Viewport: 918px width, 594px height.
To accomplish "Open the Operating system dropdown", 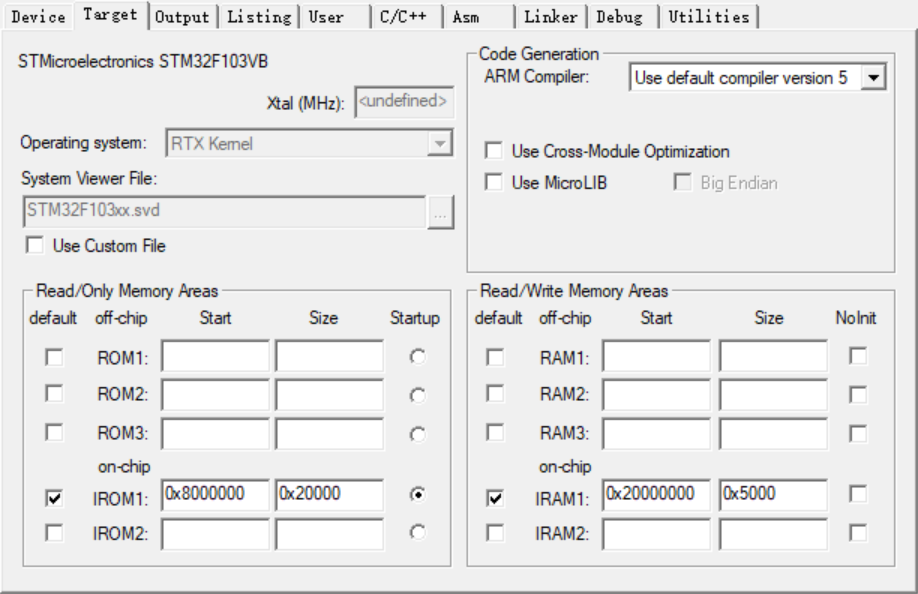I will point(309,143).
